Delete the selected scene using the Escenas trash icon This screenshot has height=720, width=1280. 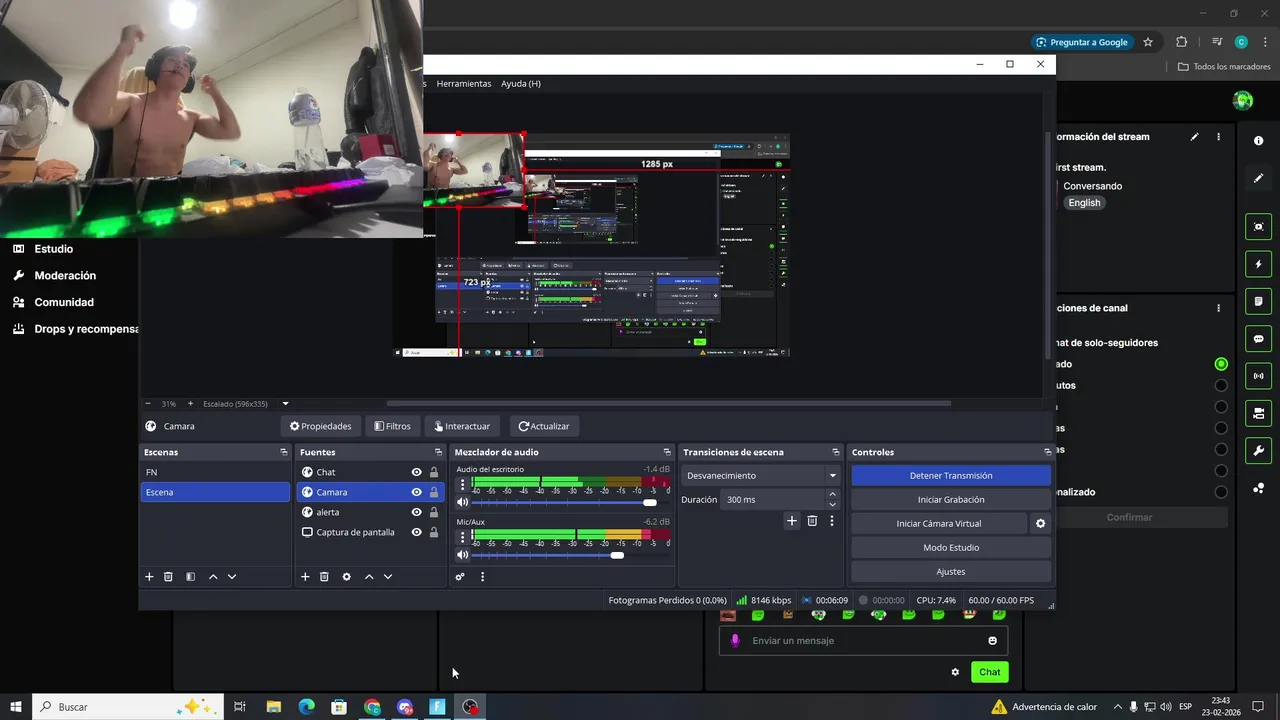point(168,577)
